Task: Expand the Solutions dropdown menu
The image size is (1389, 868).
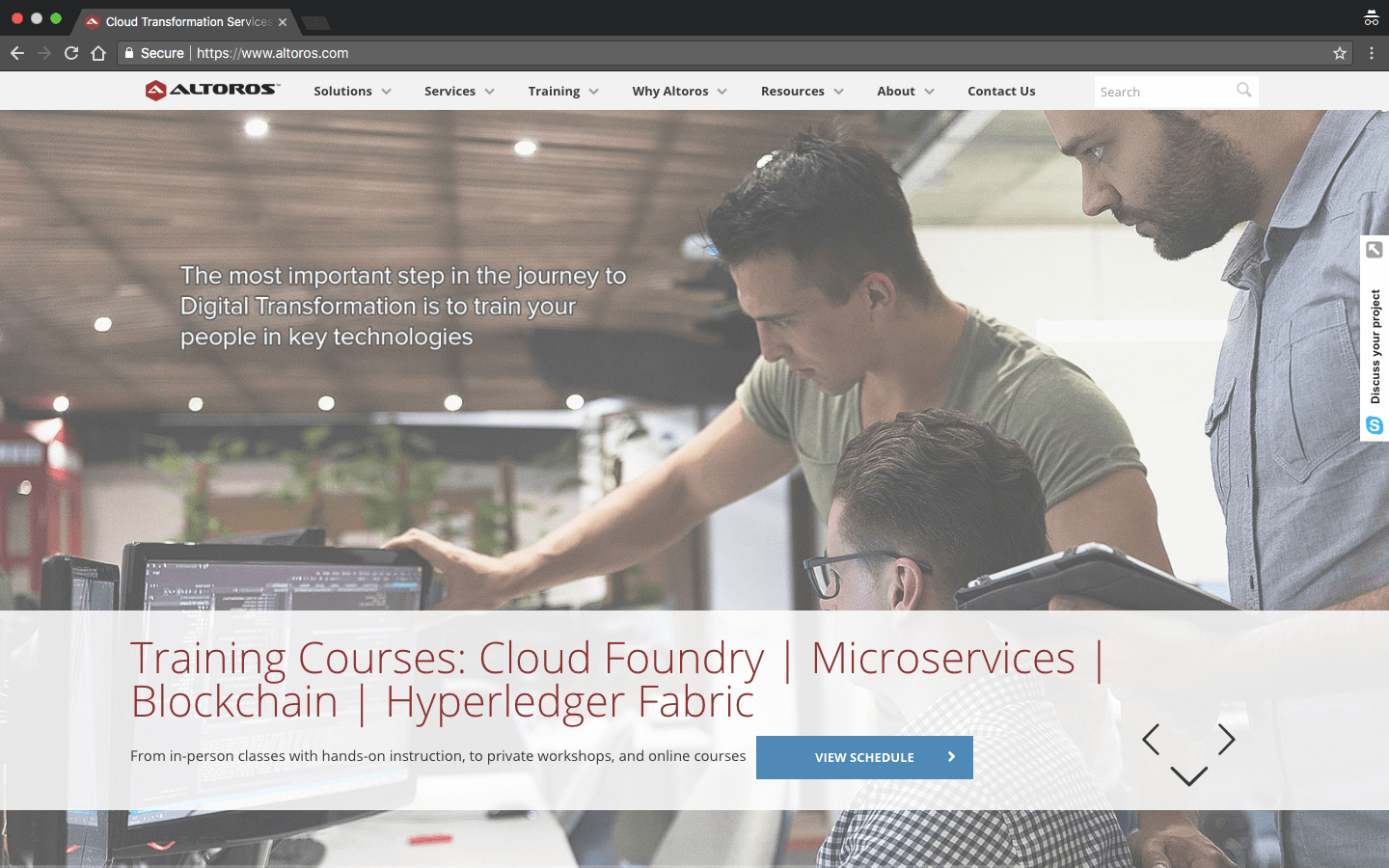Action: pos(352,92)
